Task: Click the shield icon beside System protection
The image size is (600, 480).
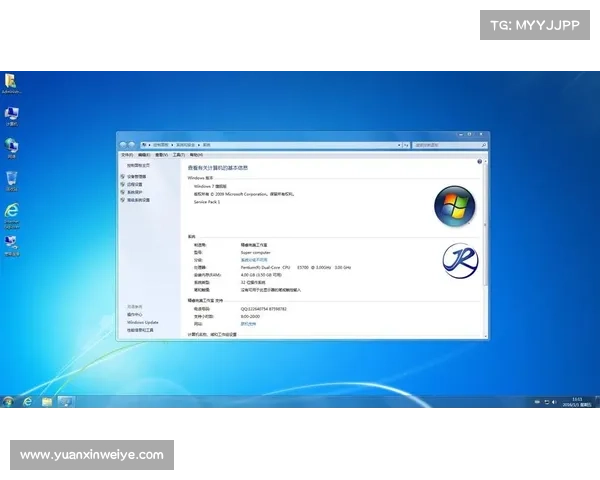Action: (x=122, y=192)
